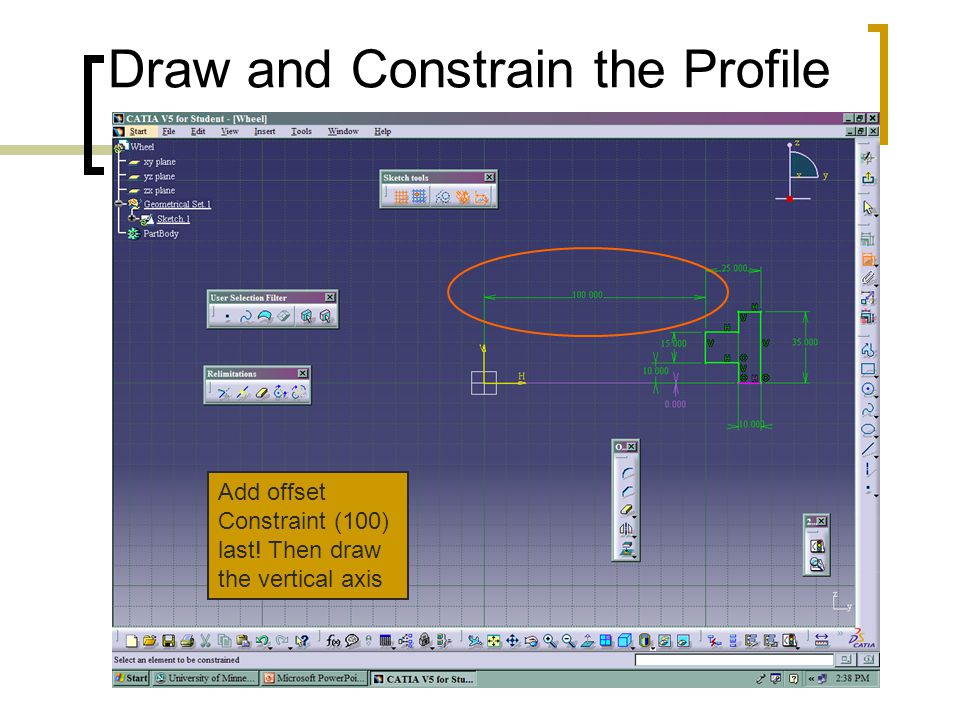Collapse the Geometrical Set.1 tree node
The width and height of the screenshot is (960, 720).
[119, 204]
